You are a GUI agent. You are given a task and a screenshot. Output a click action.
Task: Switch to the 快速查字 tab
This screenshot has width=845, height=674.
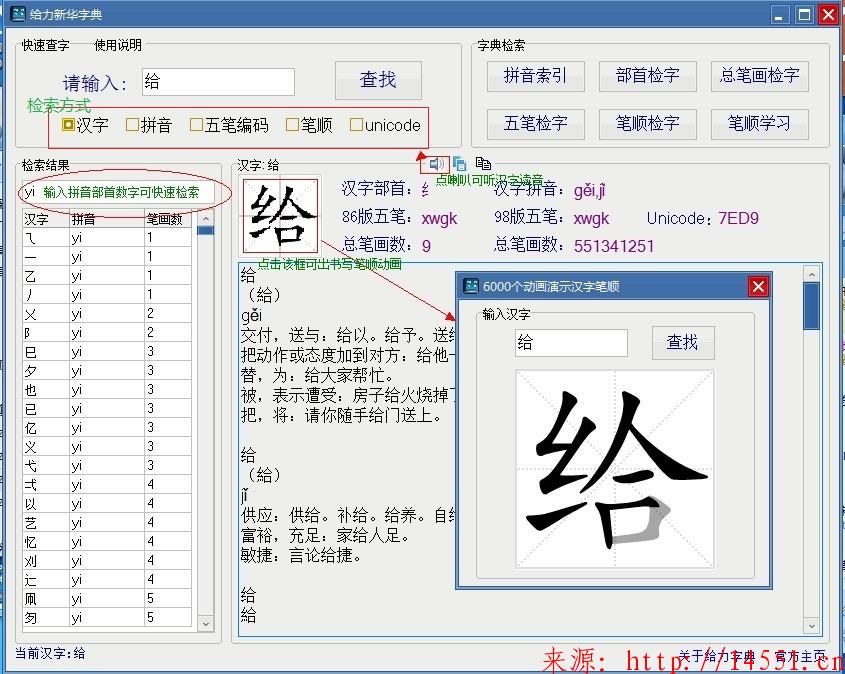coord(46,45)
